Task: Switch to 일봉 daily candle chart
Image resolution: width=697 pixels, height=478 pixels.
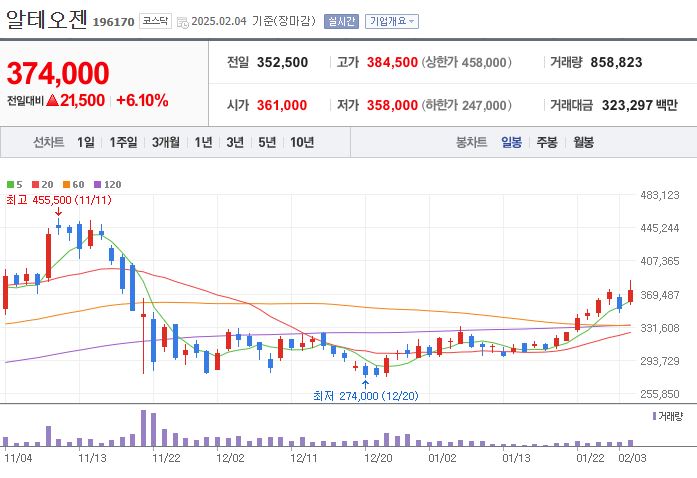Action: point(511,142)
